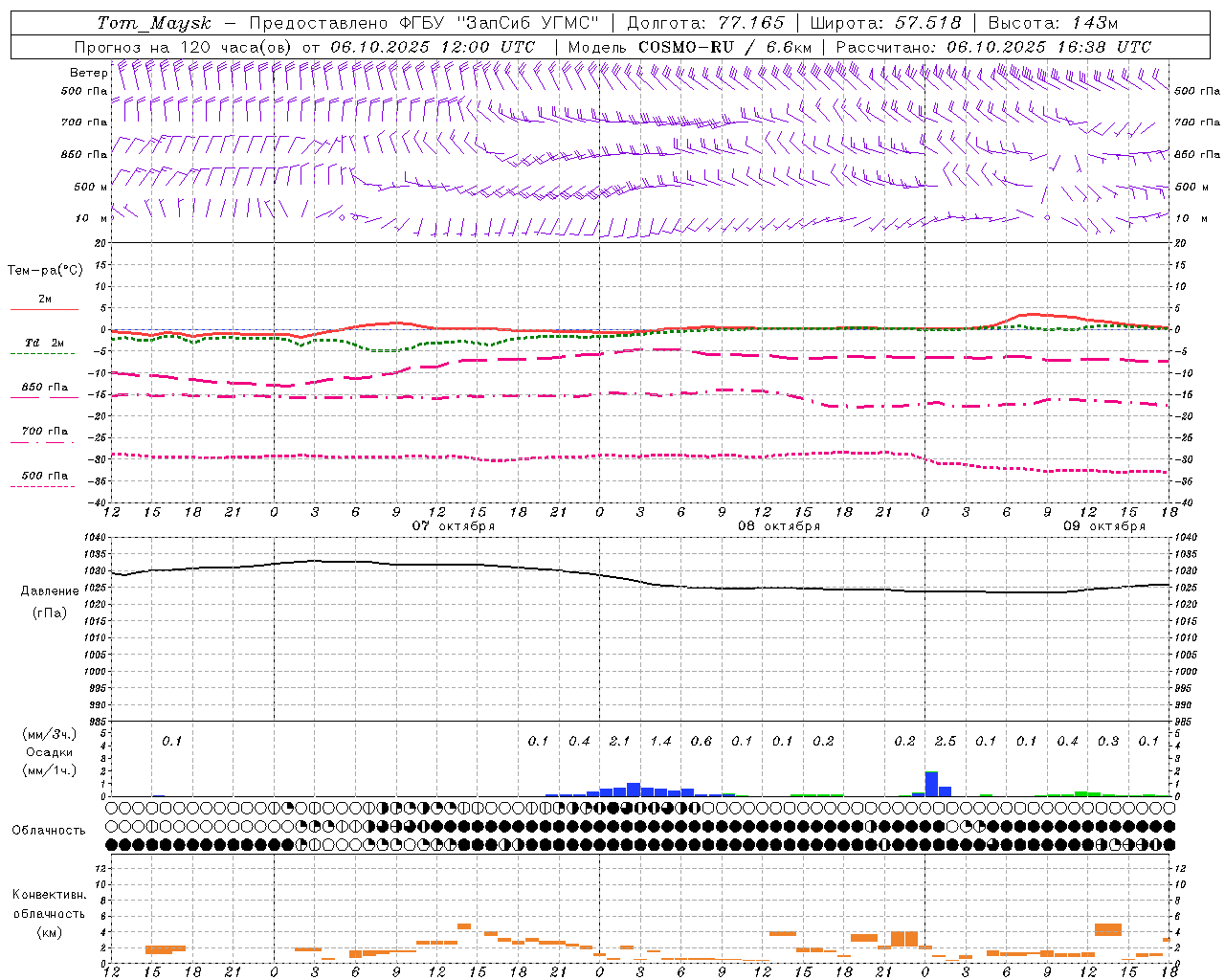Select the elevation text "Высота: 143м"
1225x980 pixels.
(1053, 23)
